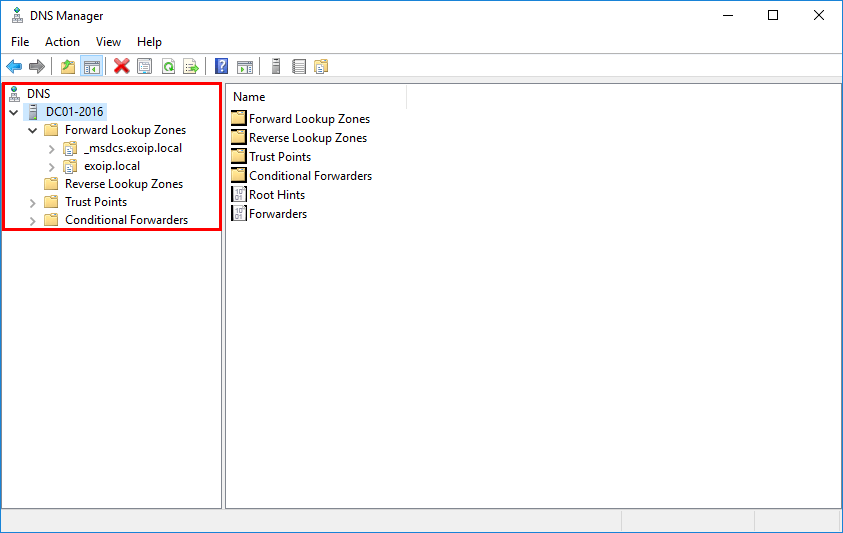The image size is (843, 533).
Task: Click the New Server tower icon
Action: tap(276, 66)
